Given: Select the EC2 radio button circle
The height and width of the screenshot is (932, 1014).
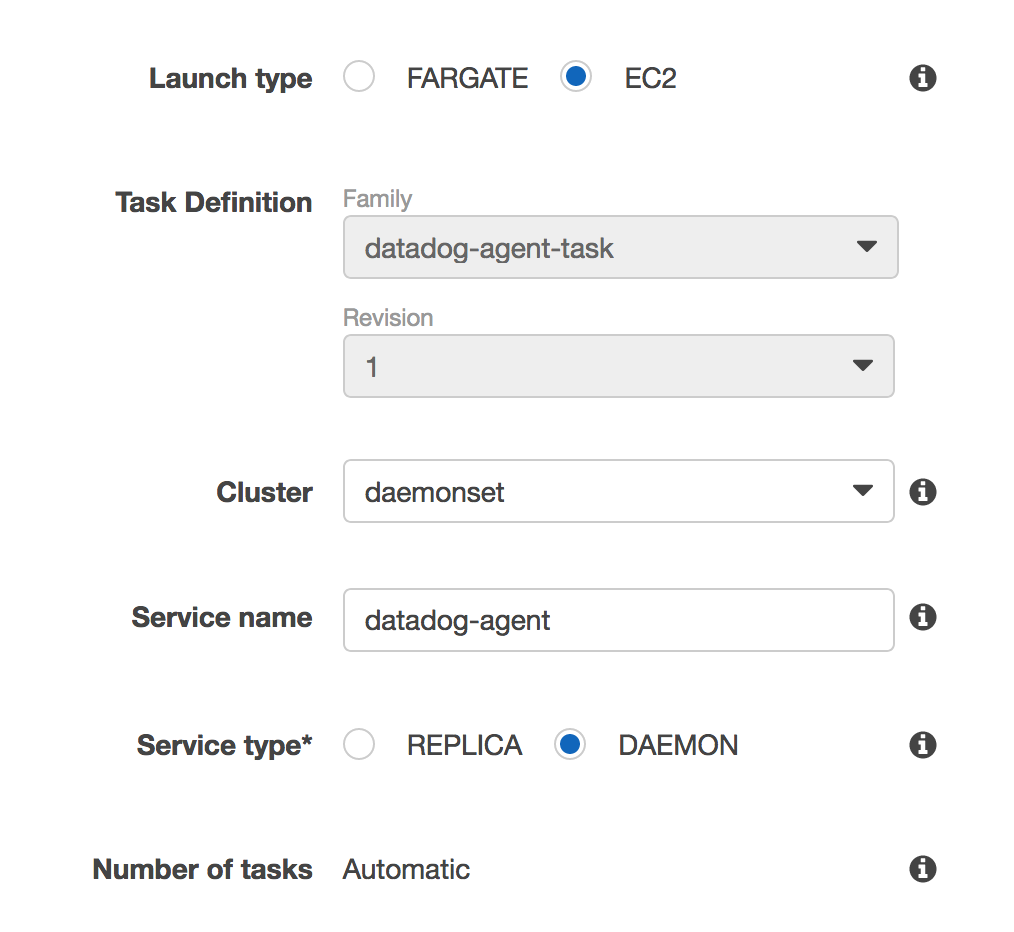Looking at the screenshot, I should point(576,77).
